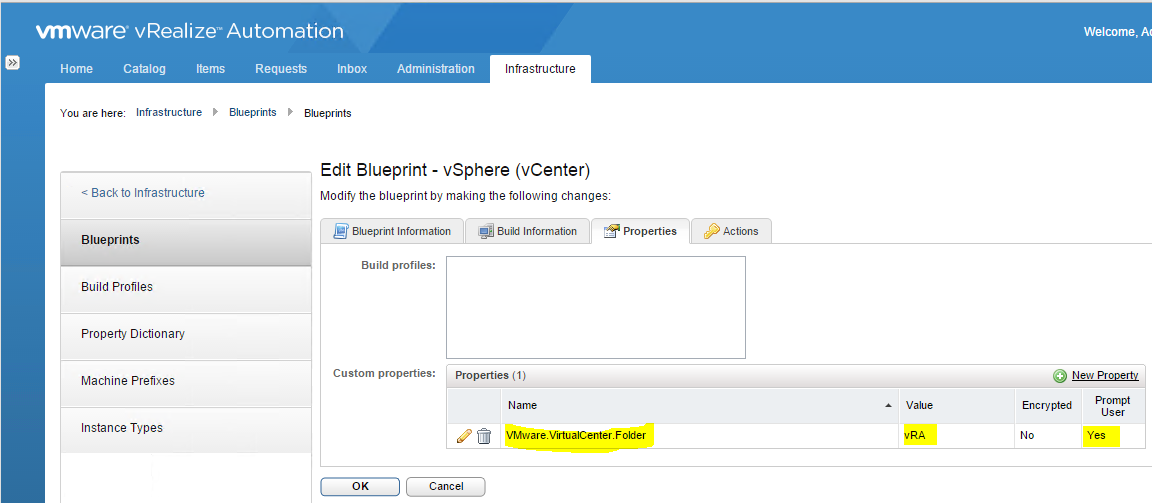Switch to the Items tab
Image resolution: width=1152 pixels, height=503 pixels.
211,68
